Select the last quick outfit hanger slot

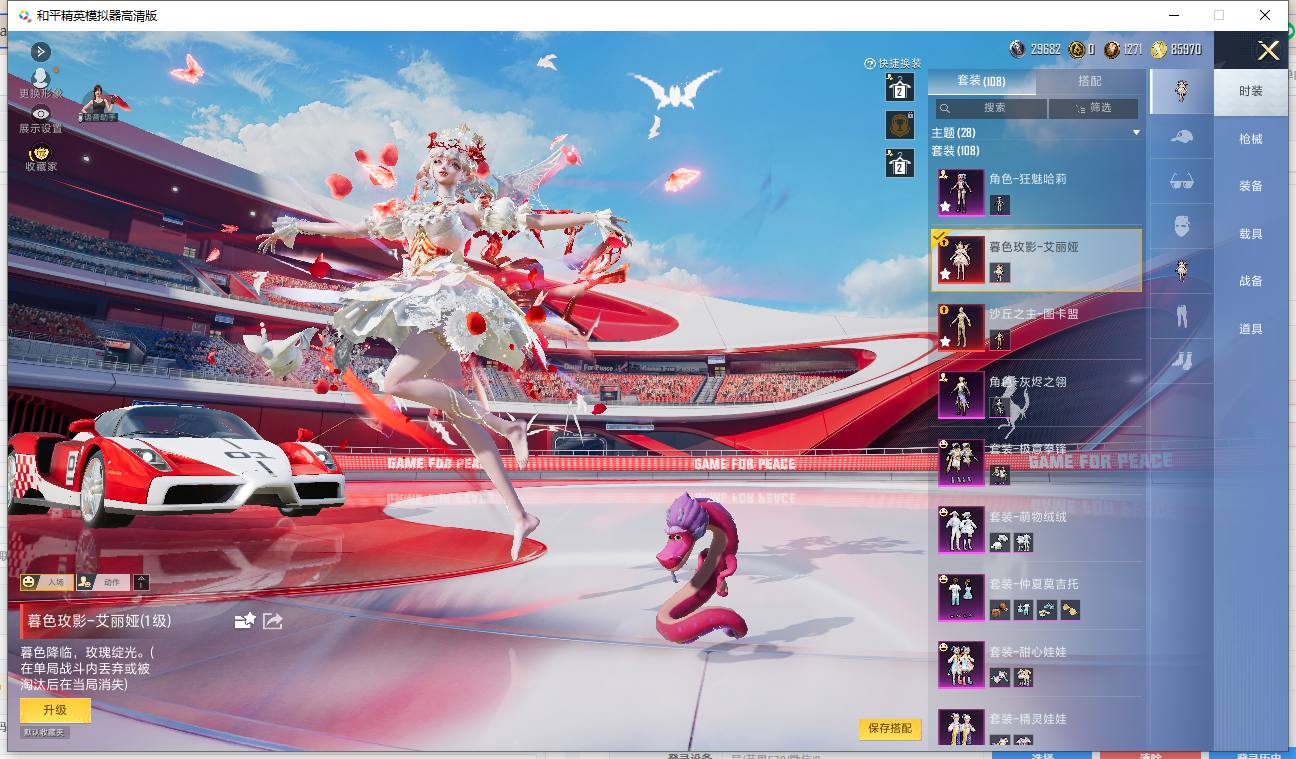(x=899, y=163)
